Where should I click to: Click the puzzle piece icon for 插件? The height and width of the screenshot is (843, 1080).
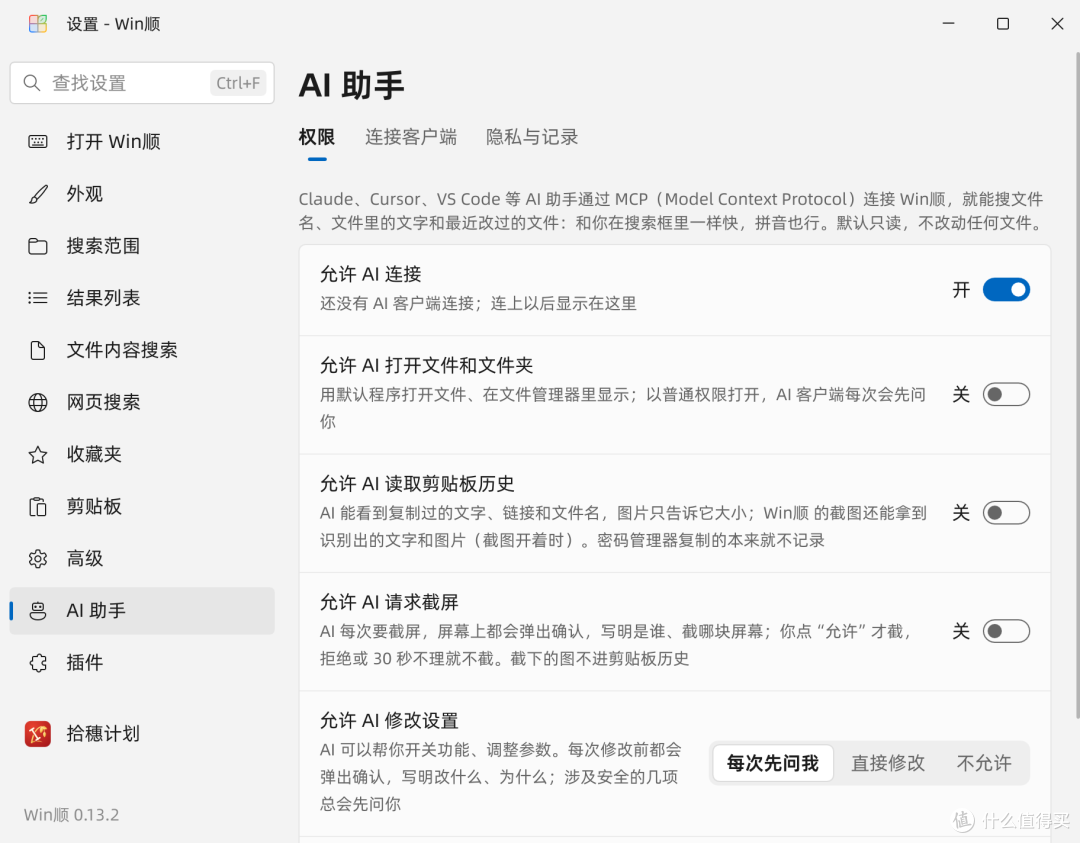click(x=38, y=663)
